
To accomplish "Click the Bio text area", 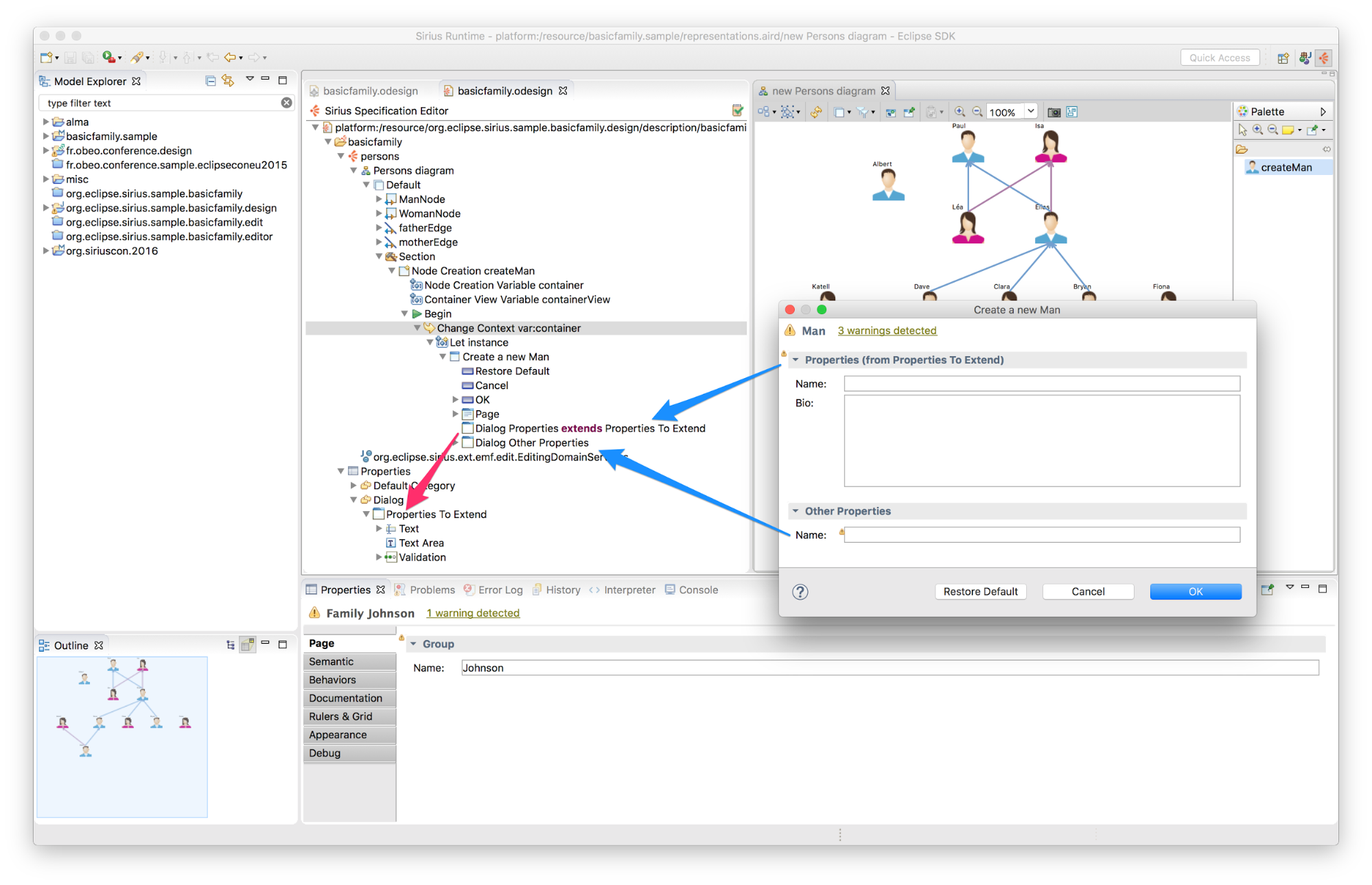I will click(1042, 440).
